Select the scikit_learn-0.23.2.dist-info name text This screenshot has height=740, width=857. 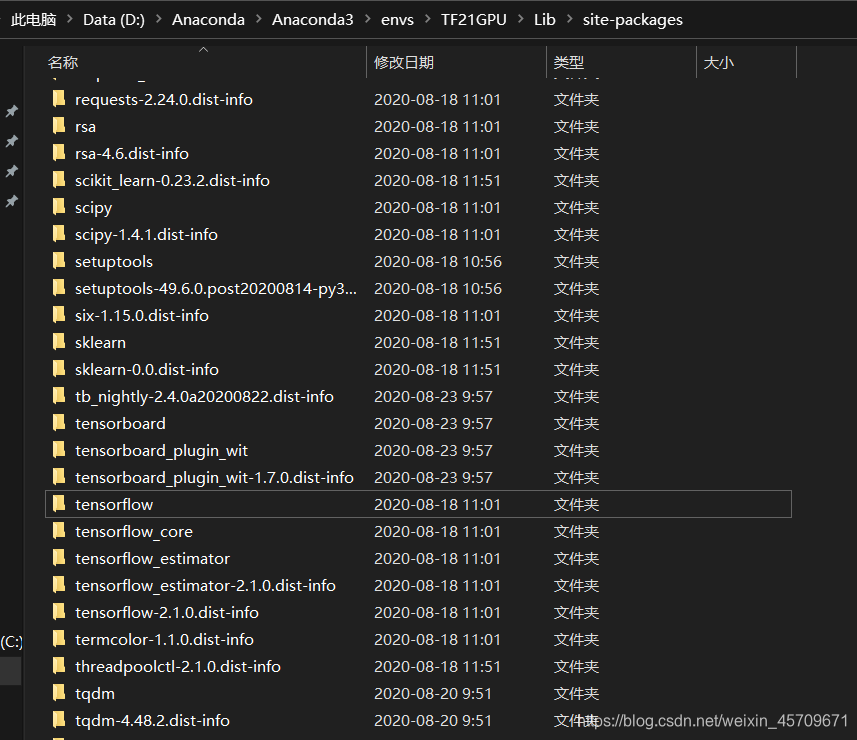pyautogui.click(x=172, y=180)
